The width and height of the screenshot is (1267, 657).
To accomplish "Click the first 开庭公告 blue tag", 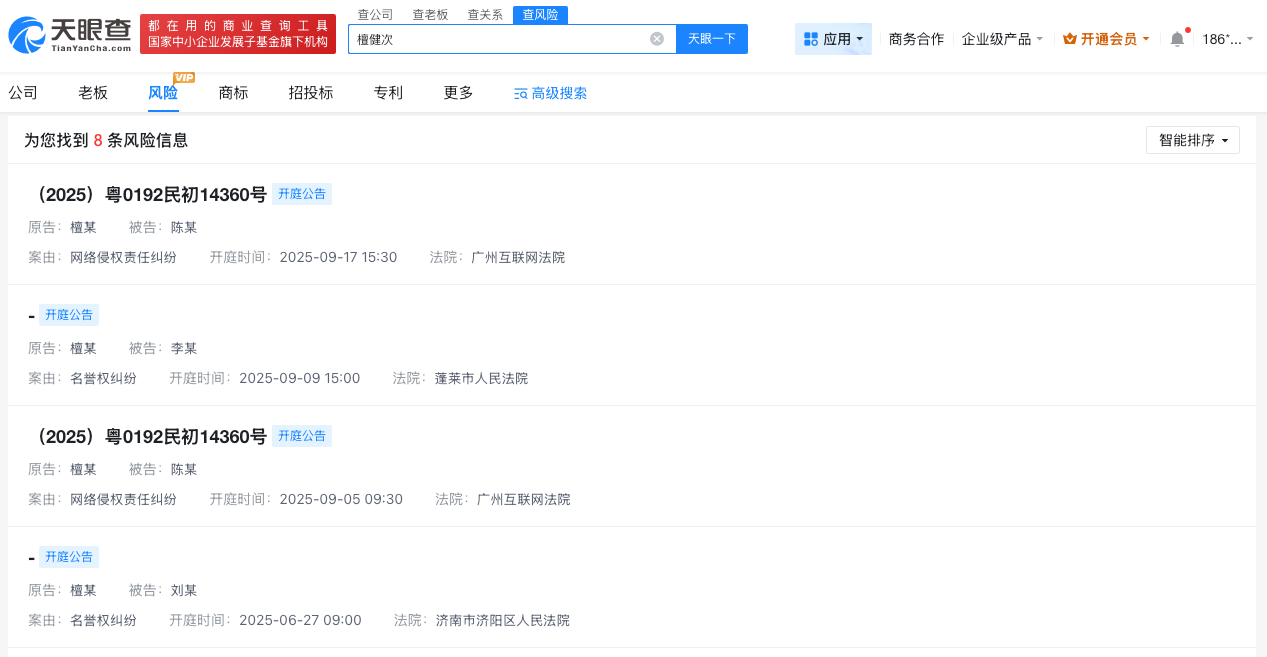I will tap(302, 194).
